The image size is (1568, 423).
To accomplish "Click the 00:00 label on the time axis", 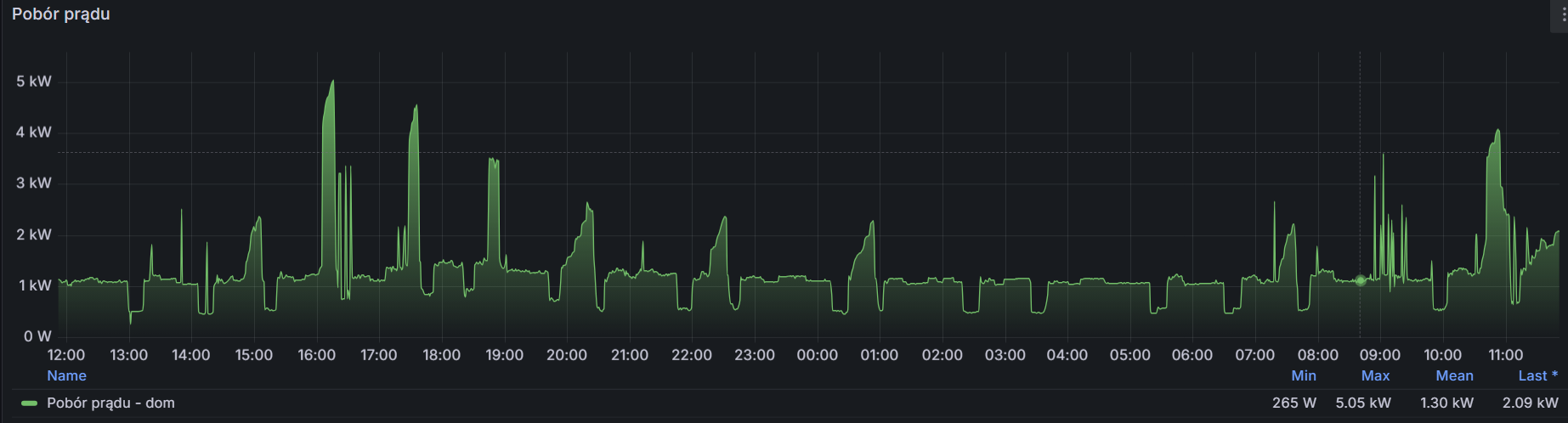I will click(x=817, y=355).
